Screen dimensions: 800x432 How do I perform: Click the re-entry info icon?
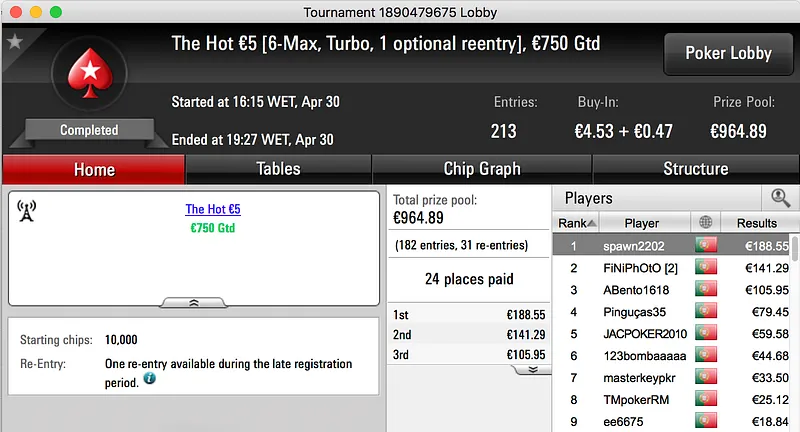tap(150, 380)
